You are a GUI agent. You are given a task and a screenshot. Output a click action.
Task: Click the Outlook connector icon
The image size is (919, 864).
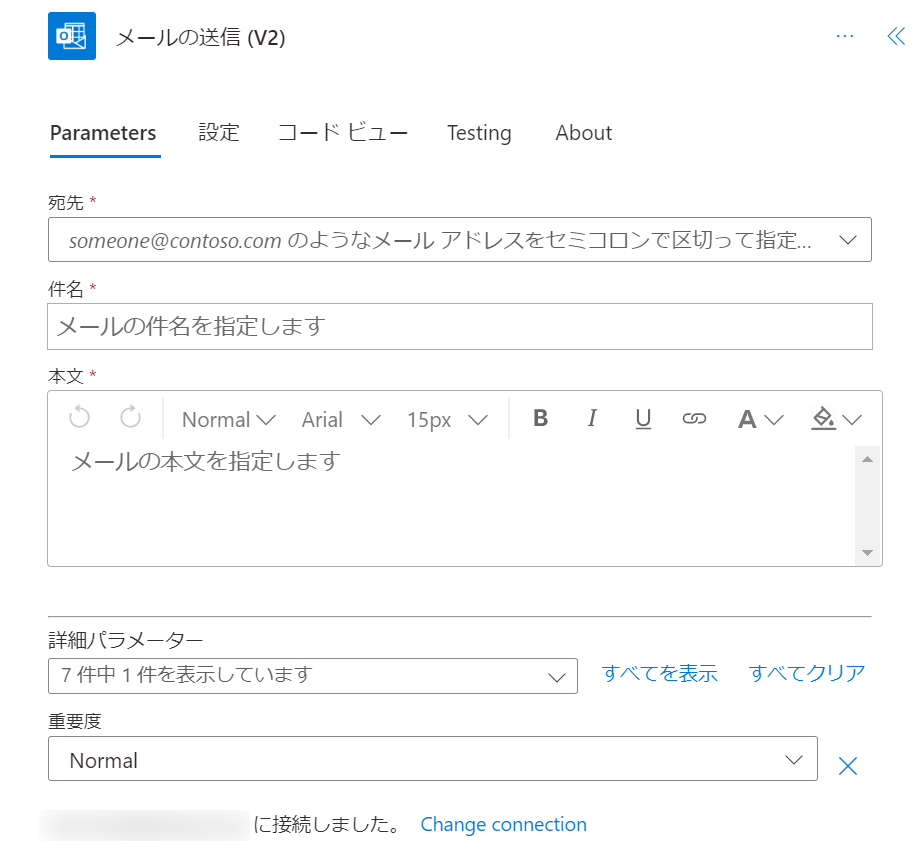(x=71, y=35)
